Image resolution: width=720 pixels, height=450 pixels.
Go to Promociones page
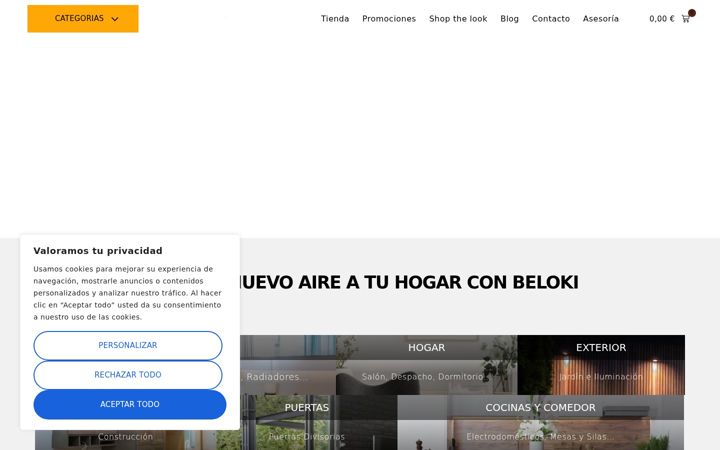(389, 19)
